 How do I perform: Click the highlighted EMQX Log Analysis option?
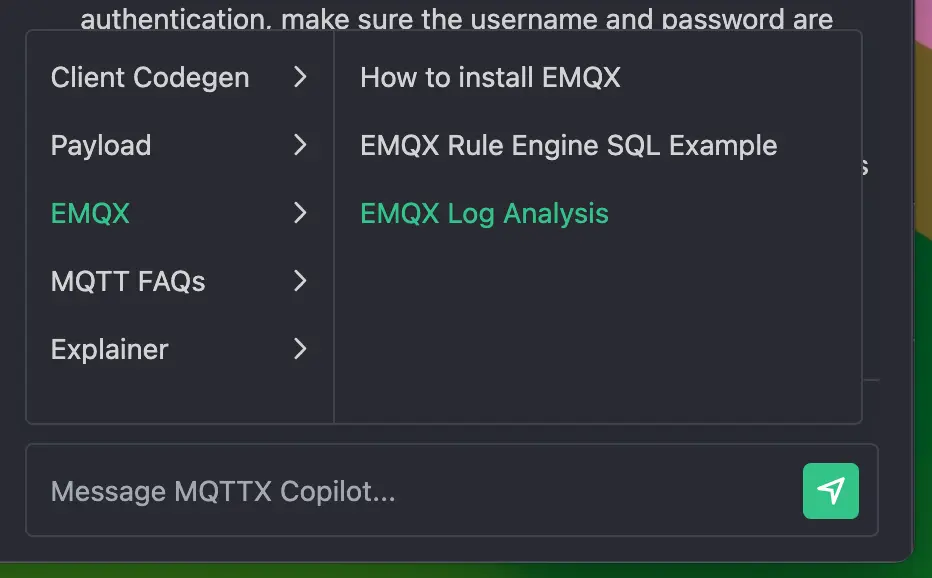pyautogui.click(x=484, y=213)
